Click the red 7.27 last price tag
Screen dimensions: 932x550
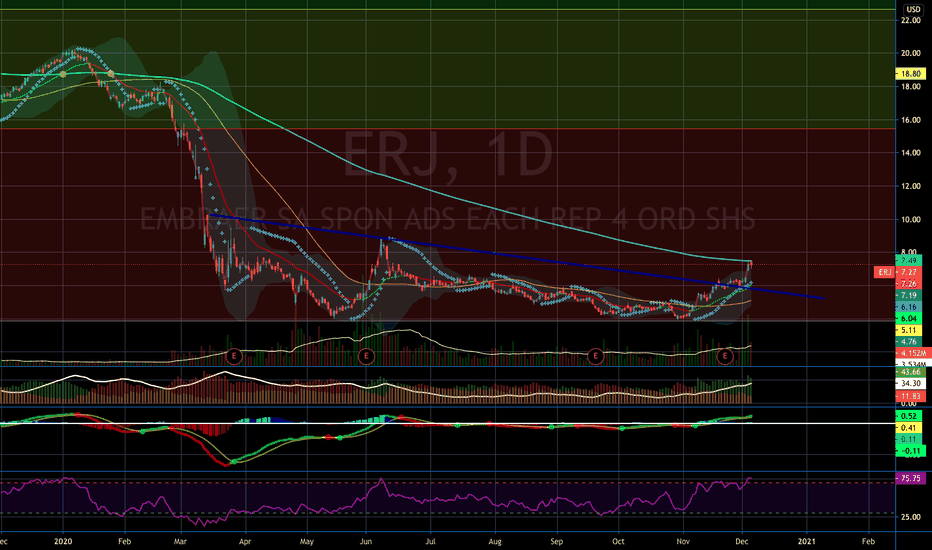pos(910,272)
